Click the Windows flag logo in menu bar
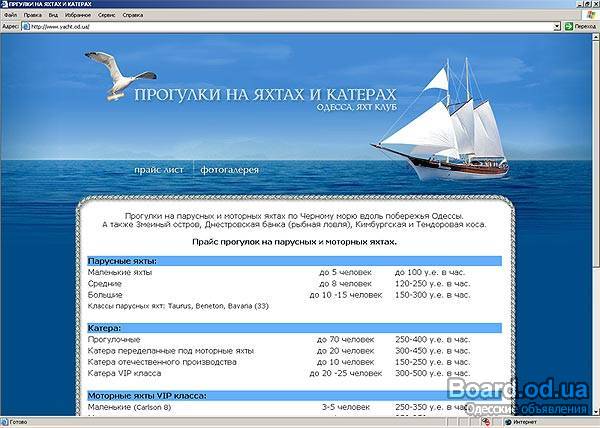This screenshot has height=428, width=600. pos(590,16)
